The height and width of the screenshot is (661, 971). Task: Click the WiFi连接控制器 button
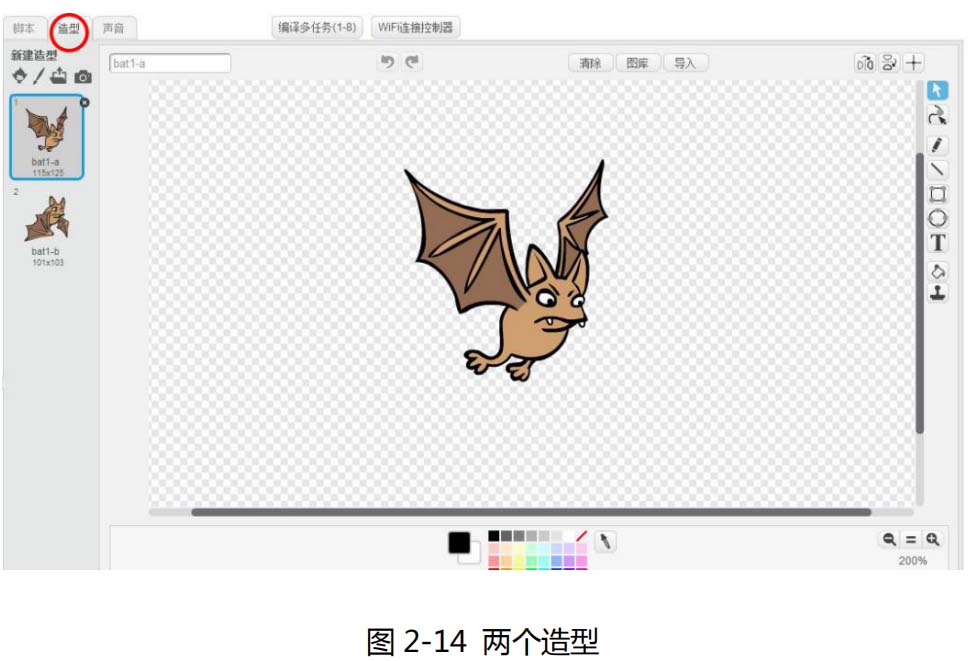coord(415,27)
